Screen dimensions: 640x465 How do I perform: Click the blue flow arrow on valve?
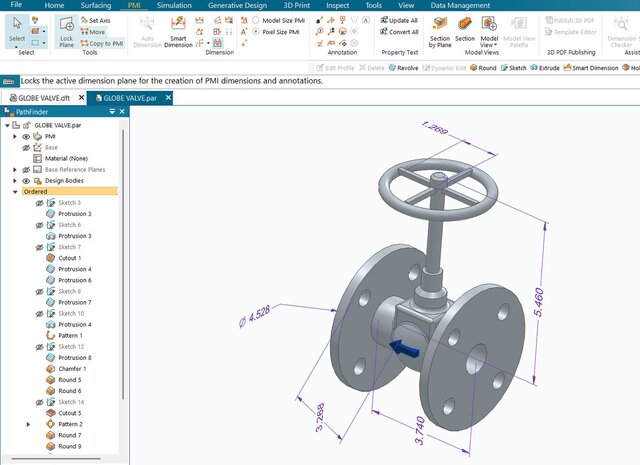(x=404, y=348)
